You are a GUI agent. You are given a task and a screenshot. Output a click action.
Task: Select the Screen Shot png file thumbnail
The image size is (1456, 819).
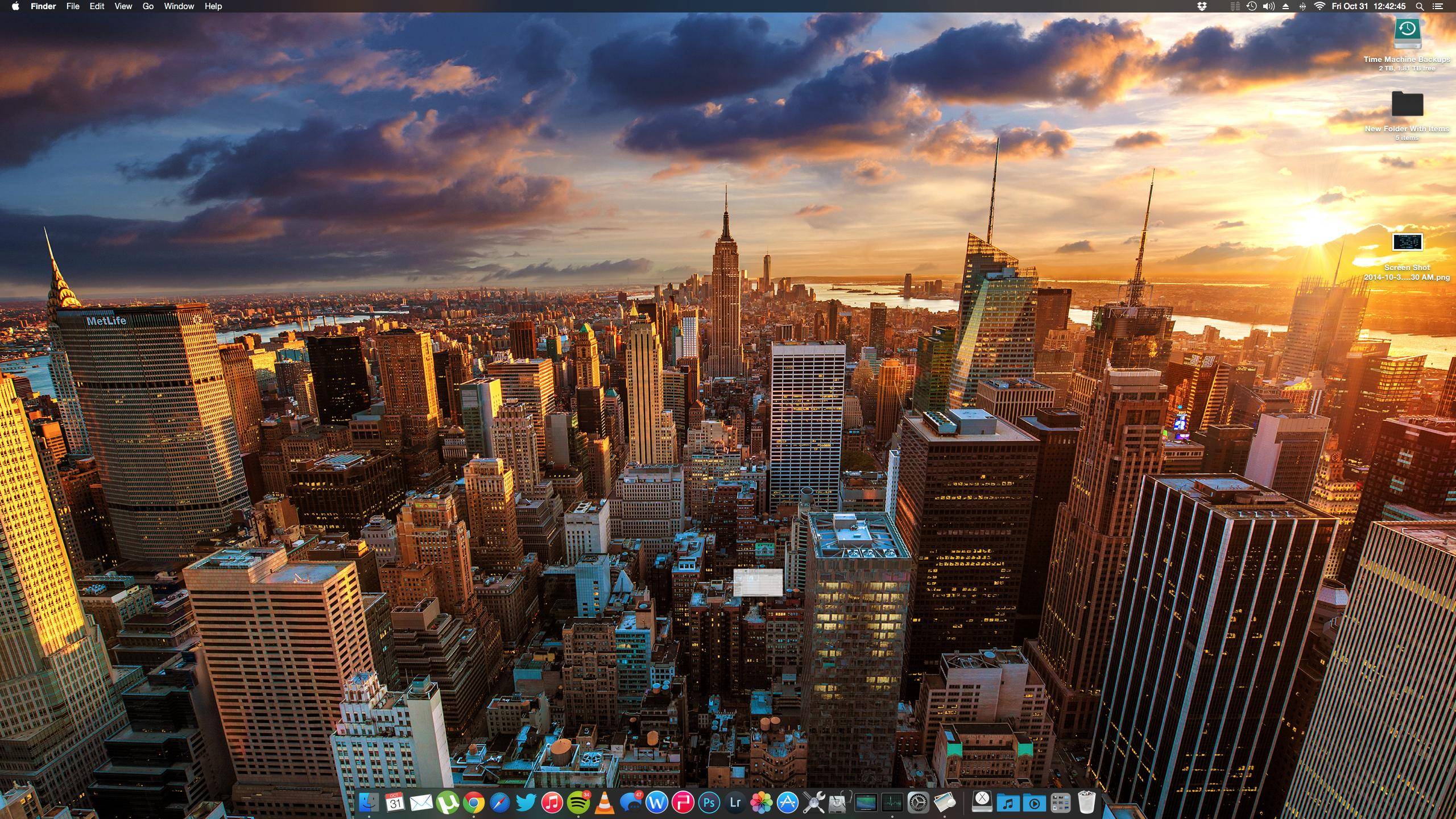(x=1407, y=242)
